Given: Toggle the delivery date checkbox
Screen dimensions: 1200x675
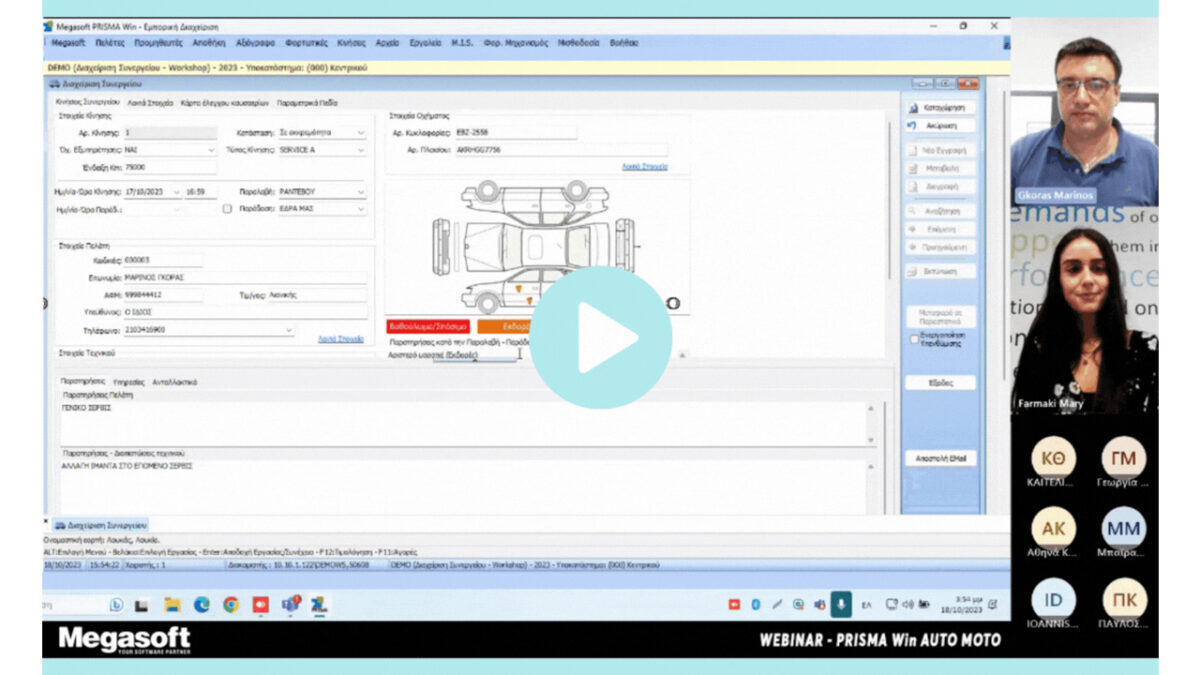Looking at the screenshot, I should click(x=227, y=209).
